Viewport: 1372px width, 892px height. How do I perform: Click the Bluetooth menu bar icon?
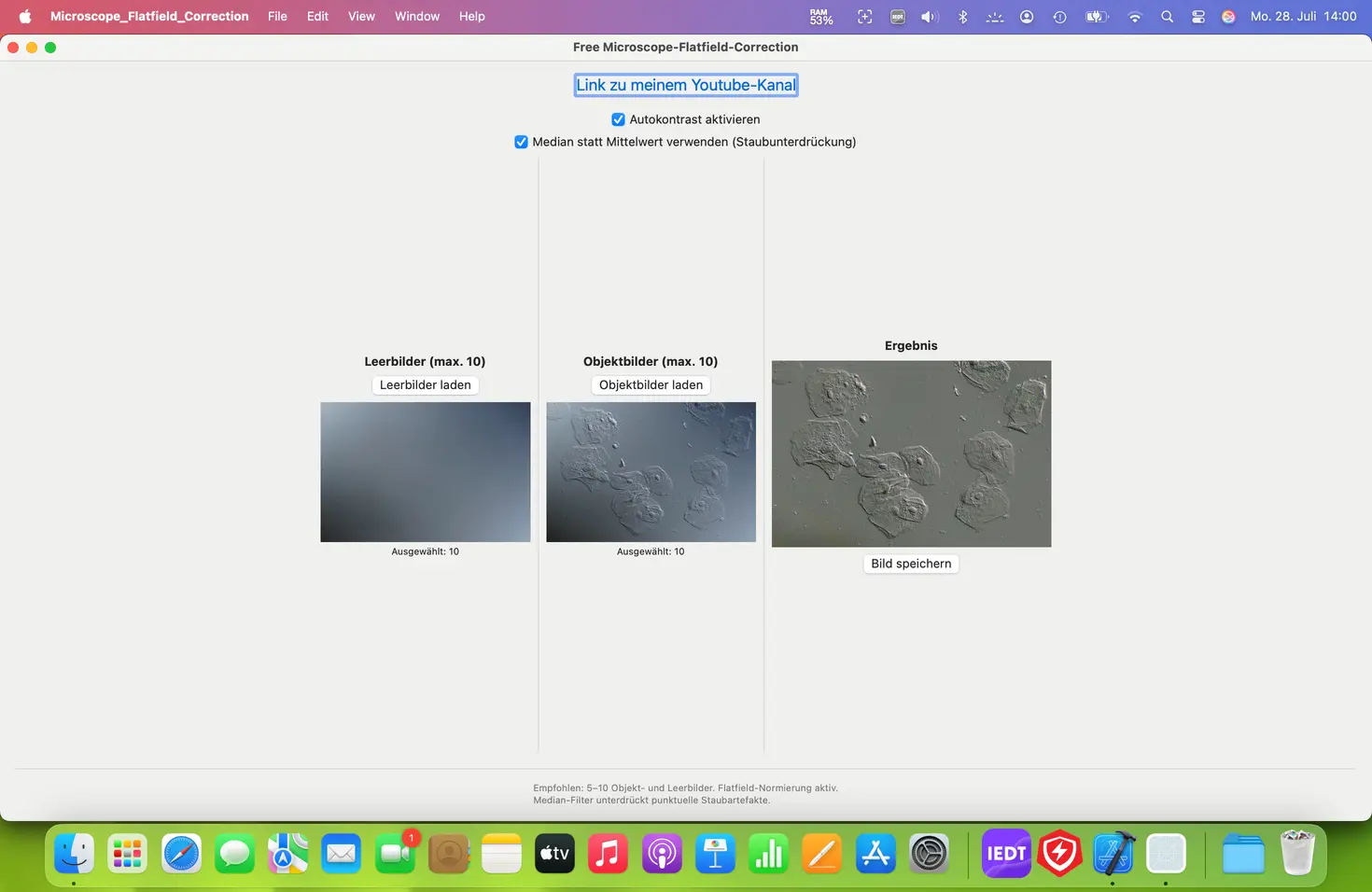pos(962,17)
